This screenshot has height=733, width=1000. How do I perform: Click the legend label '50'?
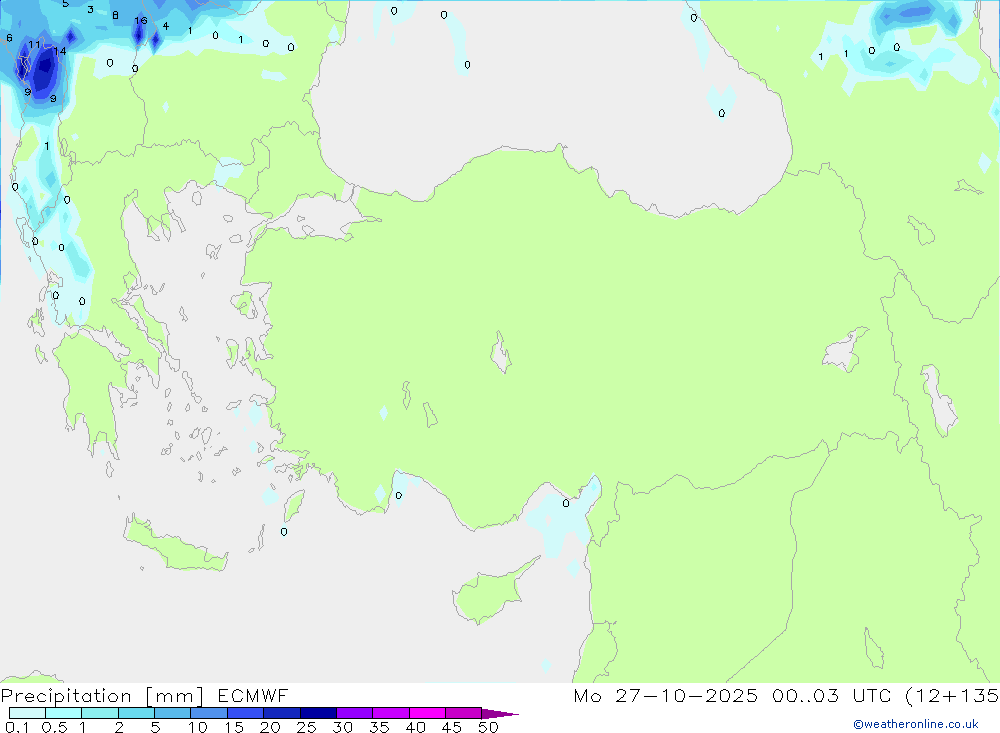(x=488, y=727)
